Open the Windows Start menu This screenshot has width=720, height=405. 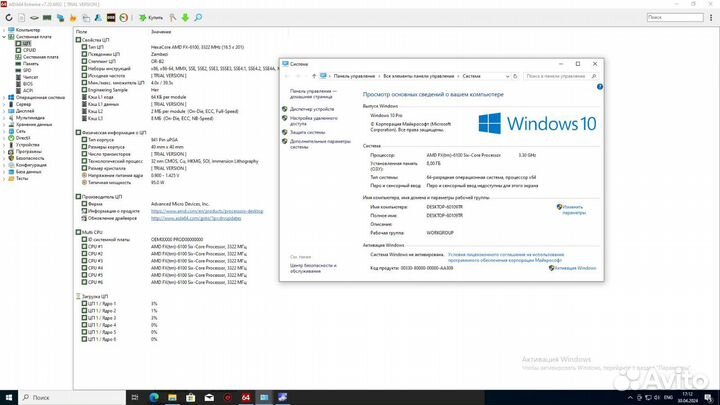[9, 397]
